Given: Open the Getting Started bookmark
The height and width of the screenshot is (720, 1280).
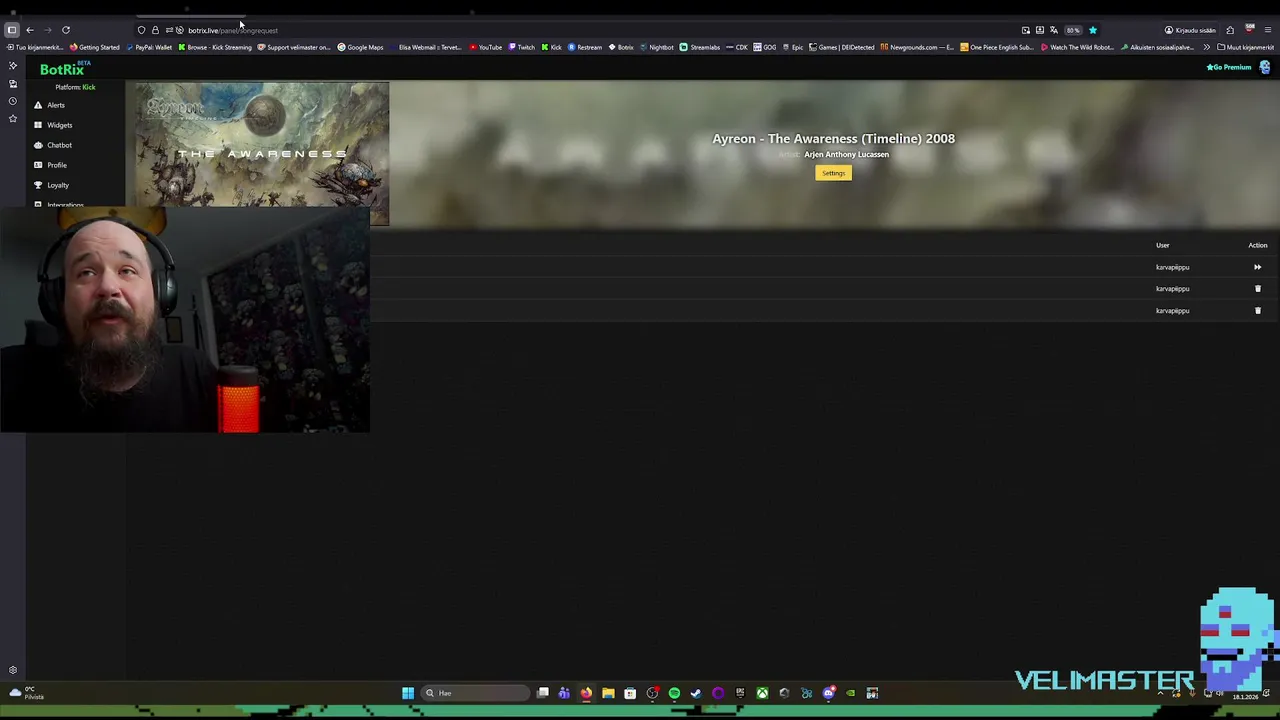Looking at the screenshot, I should 95,47.
